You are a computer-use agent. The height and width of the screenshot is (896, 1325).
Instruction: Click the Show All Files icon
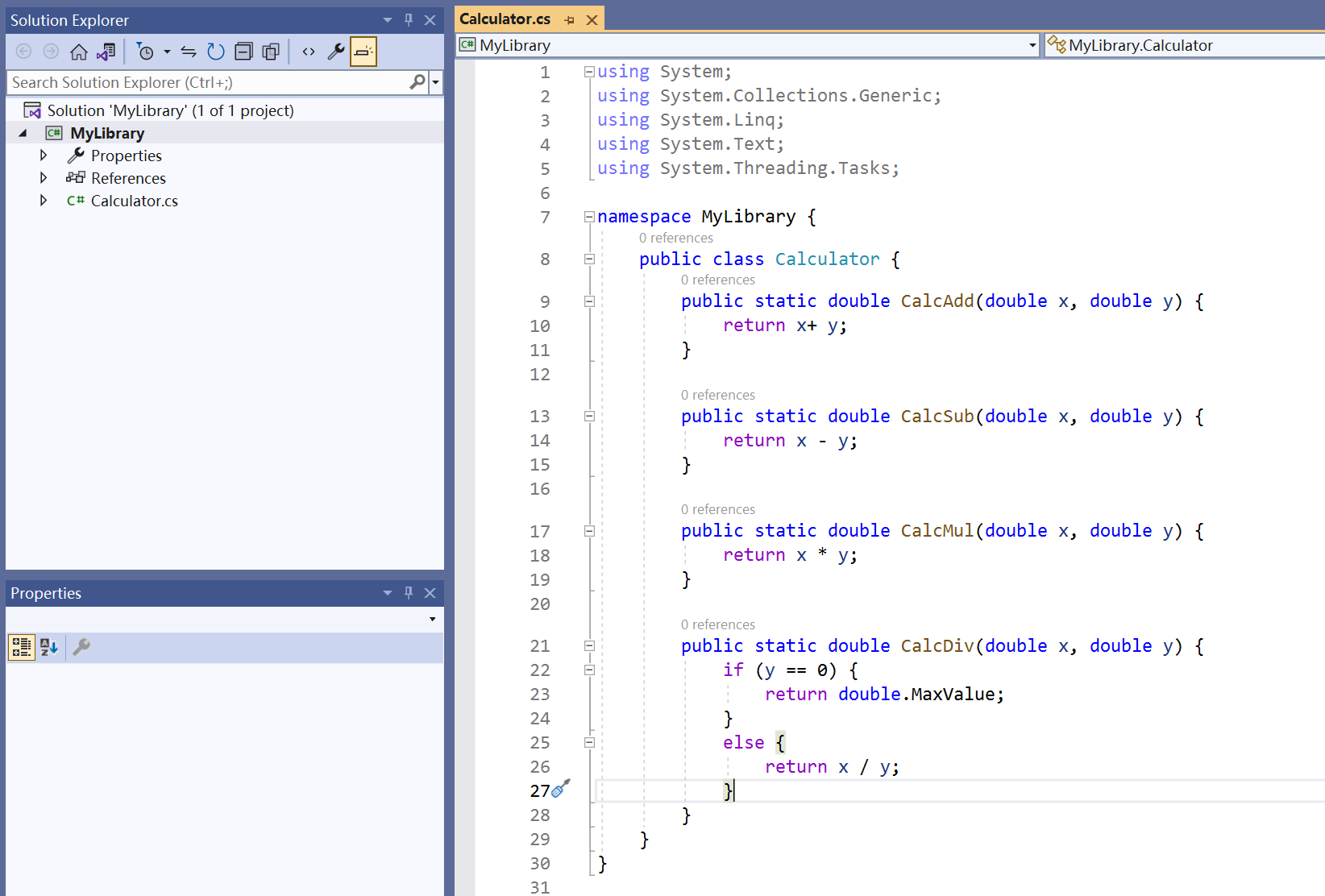(x=271, y=52)
